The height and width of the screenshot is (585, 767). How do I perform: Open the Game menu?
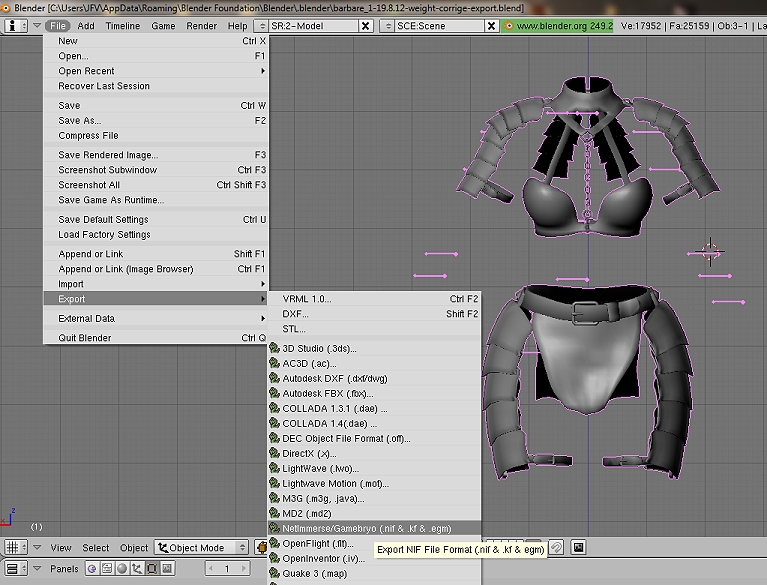(x=163, y=26)
